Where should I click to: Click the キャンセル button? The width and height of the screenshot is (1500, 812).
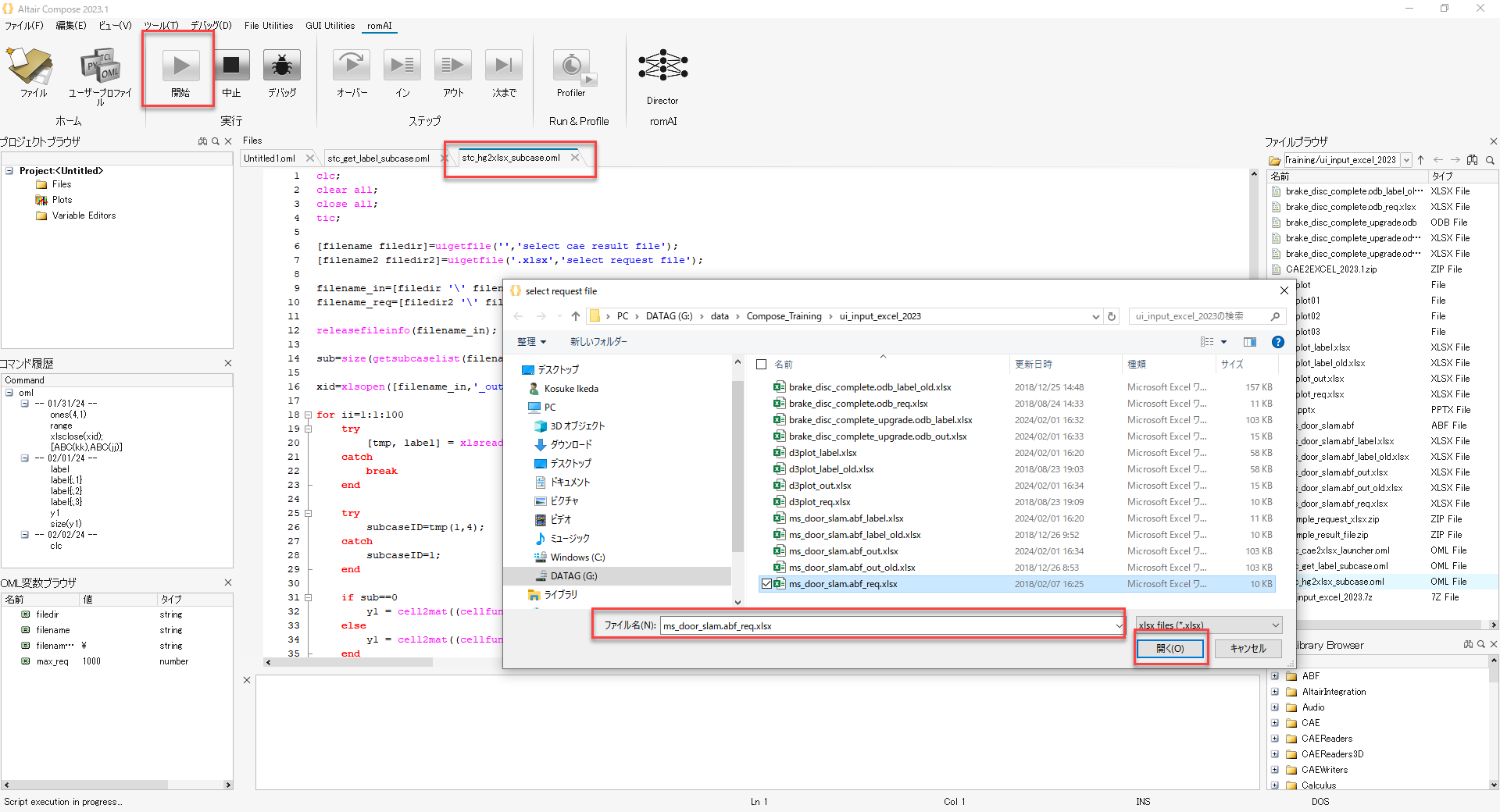click(x=1248, y=648)
